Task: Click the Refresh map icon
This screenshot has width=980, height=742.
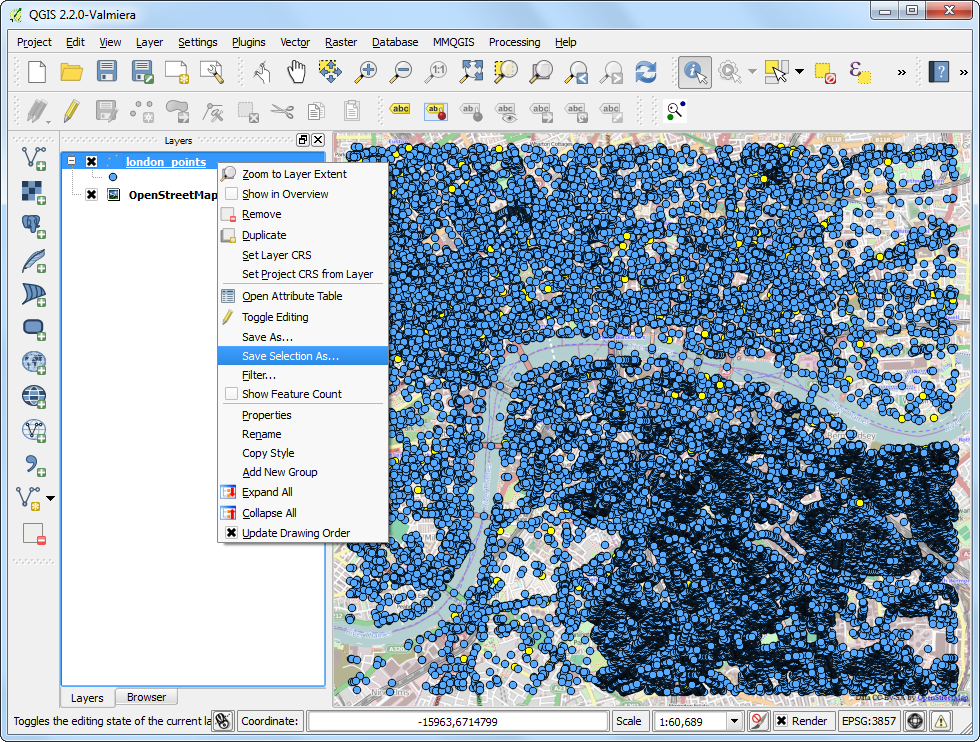Action: (x=646, y=72)
